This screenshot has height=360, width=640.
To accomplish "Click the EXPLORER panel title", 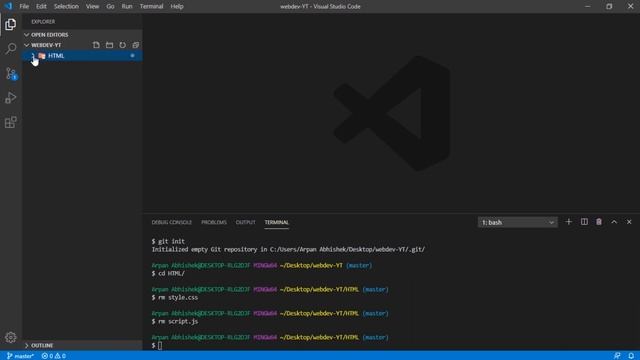I will pos(43,22).
